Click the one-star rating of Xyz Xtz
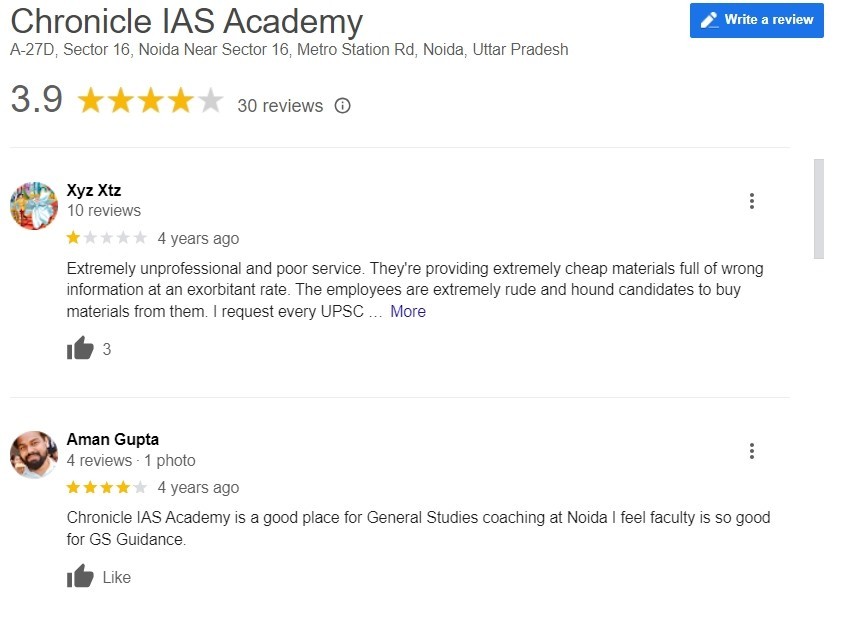The width and height of the screenshot is (851, 631). (x=106, y=238)
